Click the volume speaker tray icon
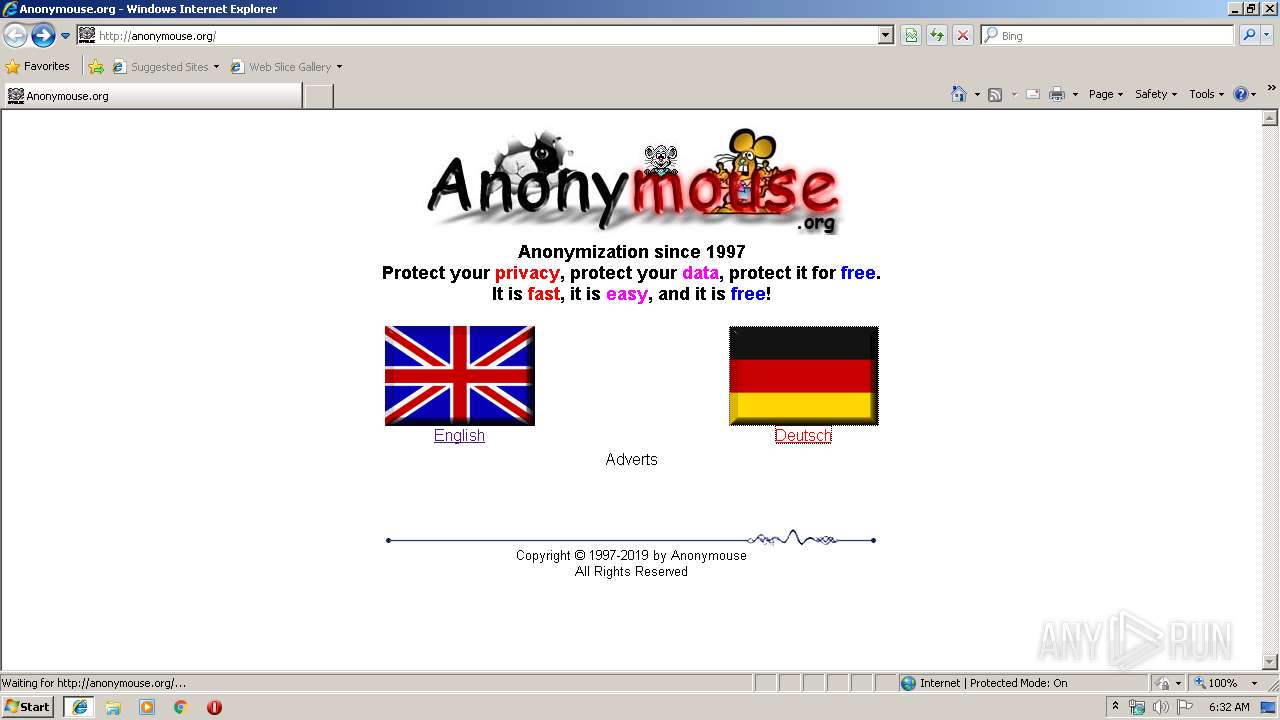Image resolution: width=1280 pixels, height=720 pixels. click(x=1161, y=707)
